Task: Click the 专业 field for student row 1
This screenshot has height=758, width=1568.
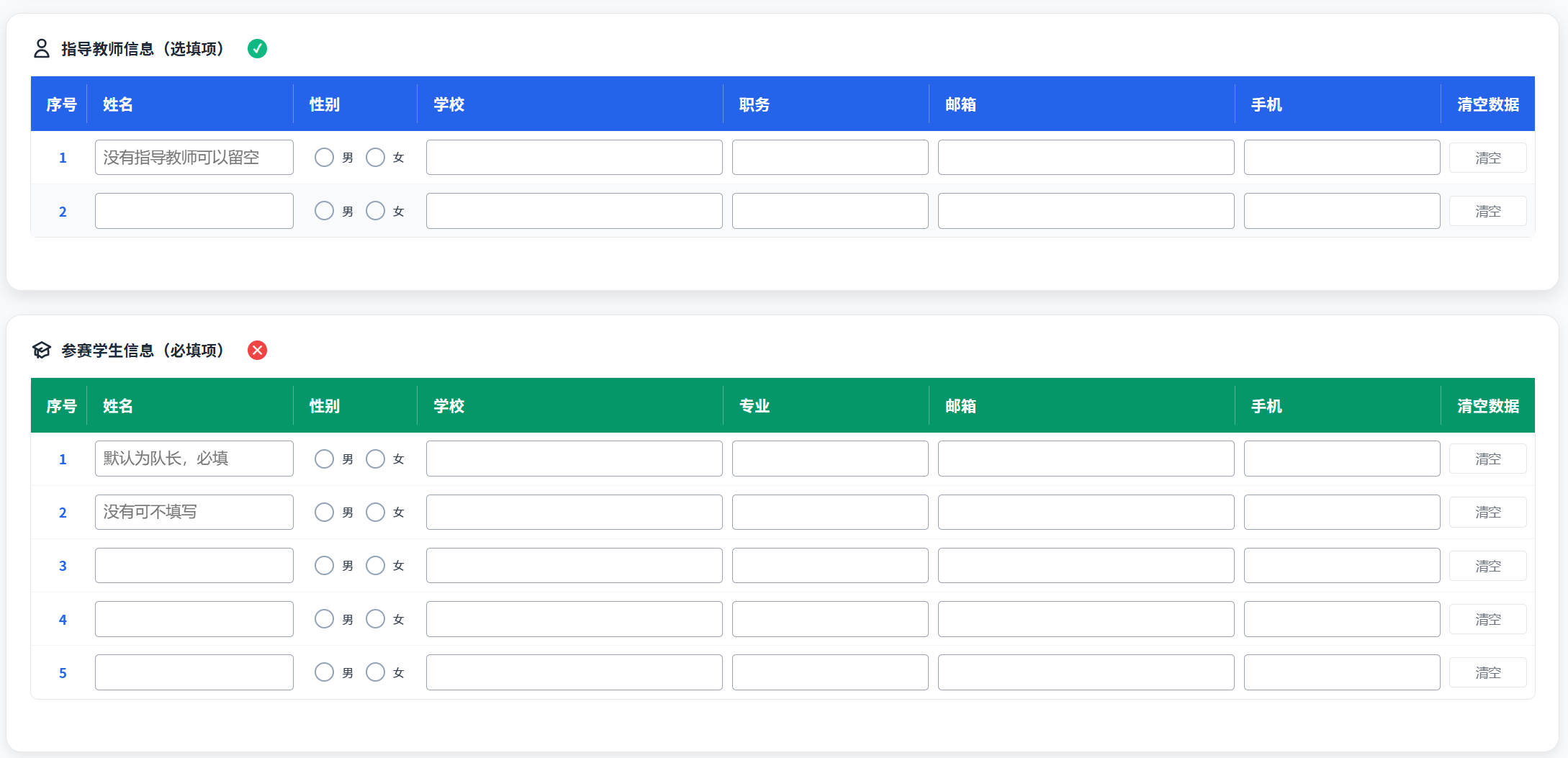Action: click(830, 459)
